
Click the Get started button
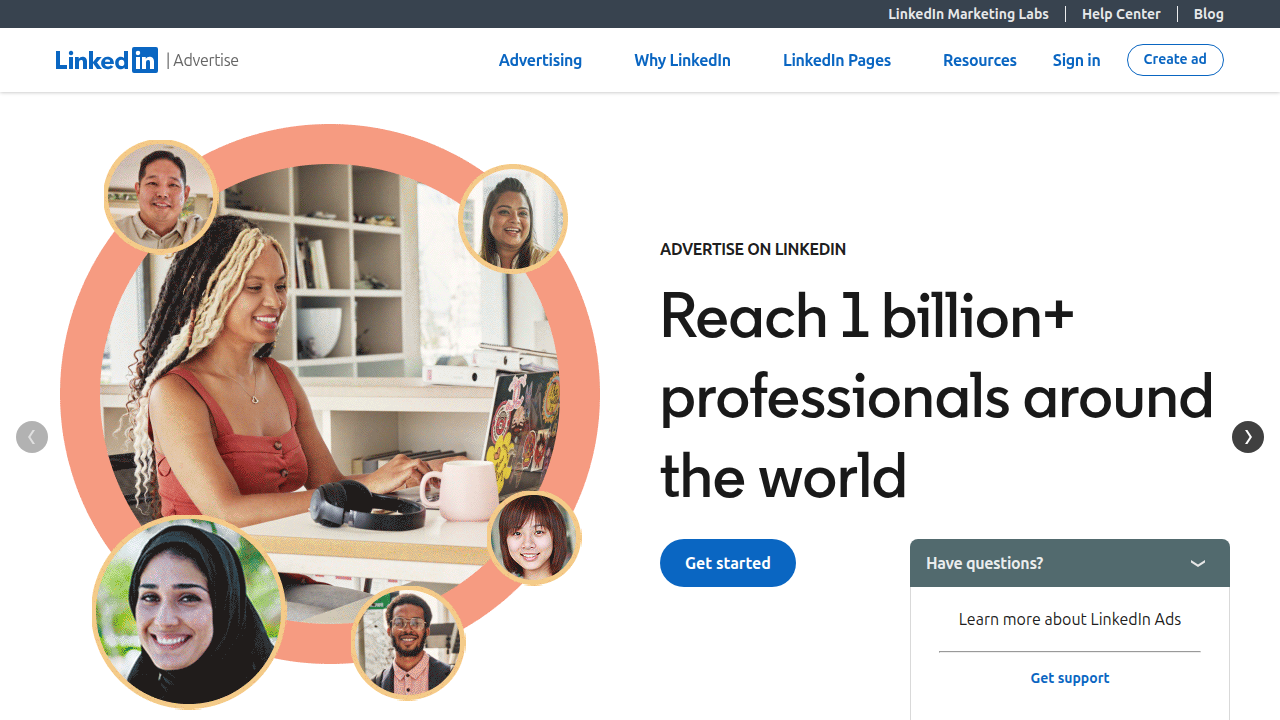[727, 562]
